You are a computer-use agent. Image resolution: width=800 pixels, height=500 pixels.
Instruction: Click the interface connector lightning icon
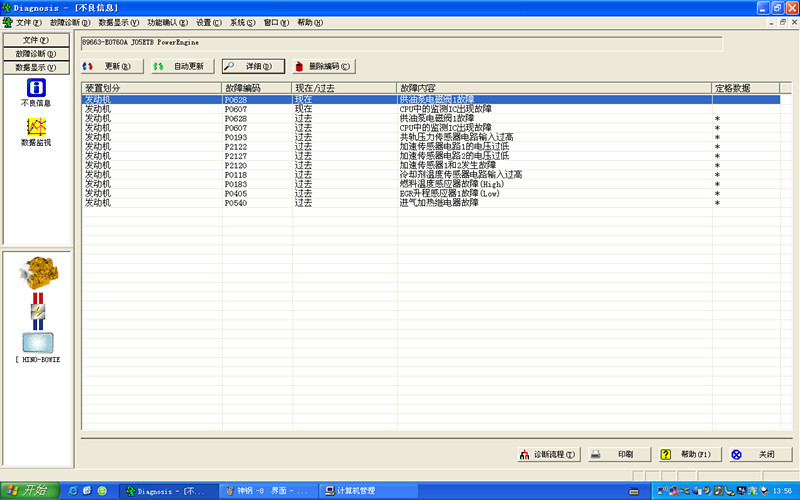38,311
